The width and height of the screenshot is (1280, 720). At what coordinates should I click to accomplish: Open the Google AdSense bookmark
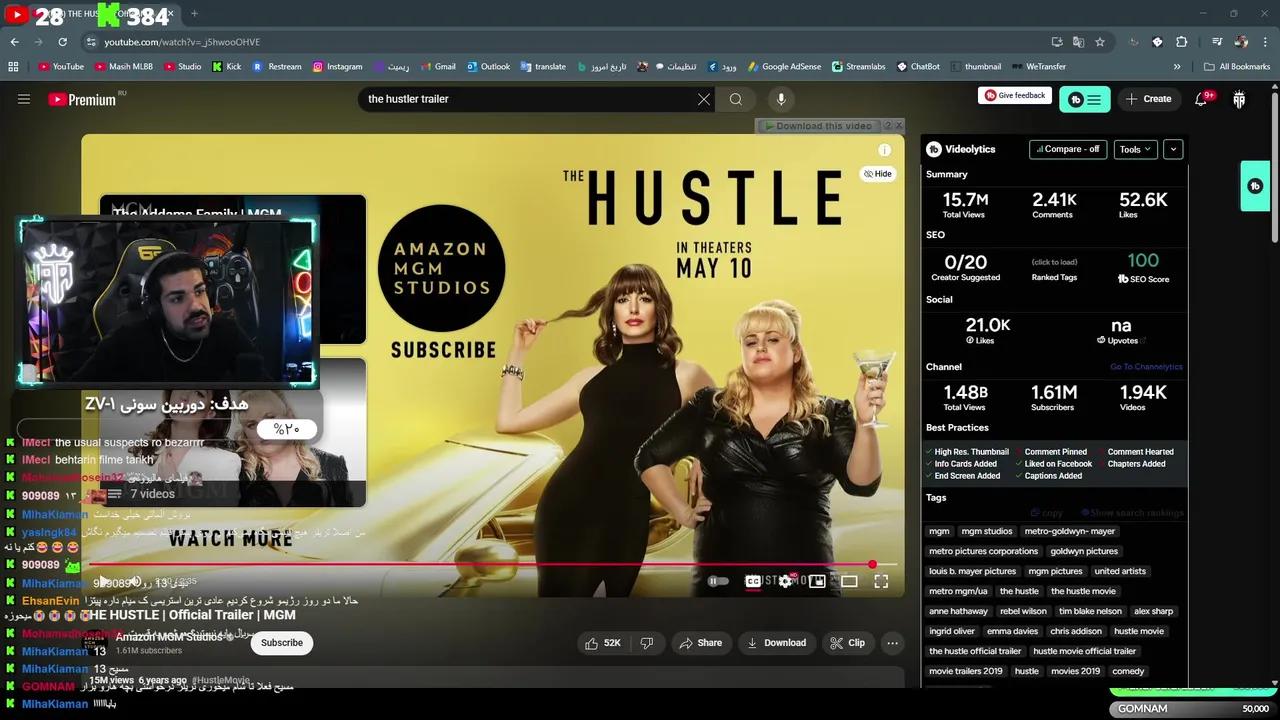coord(784,67)
